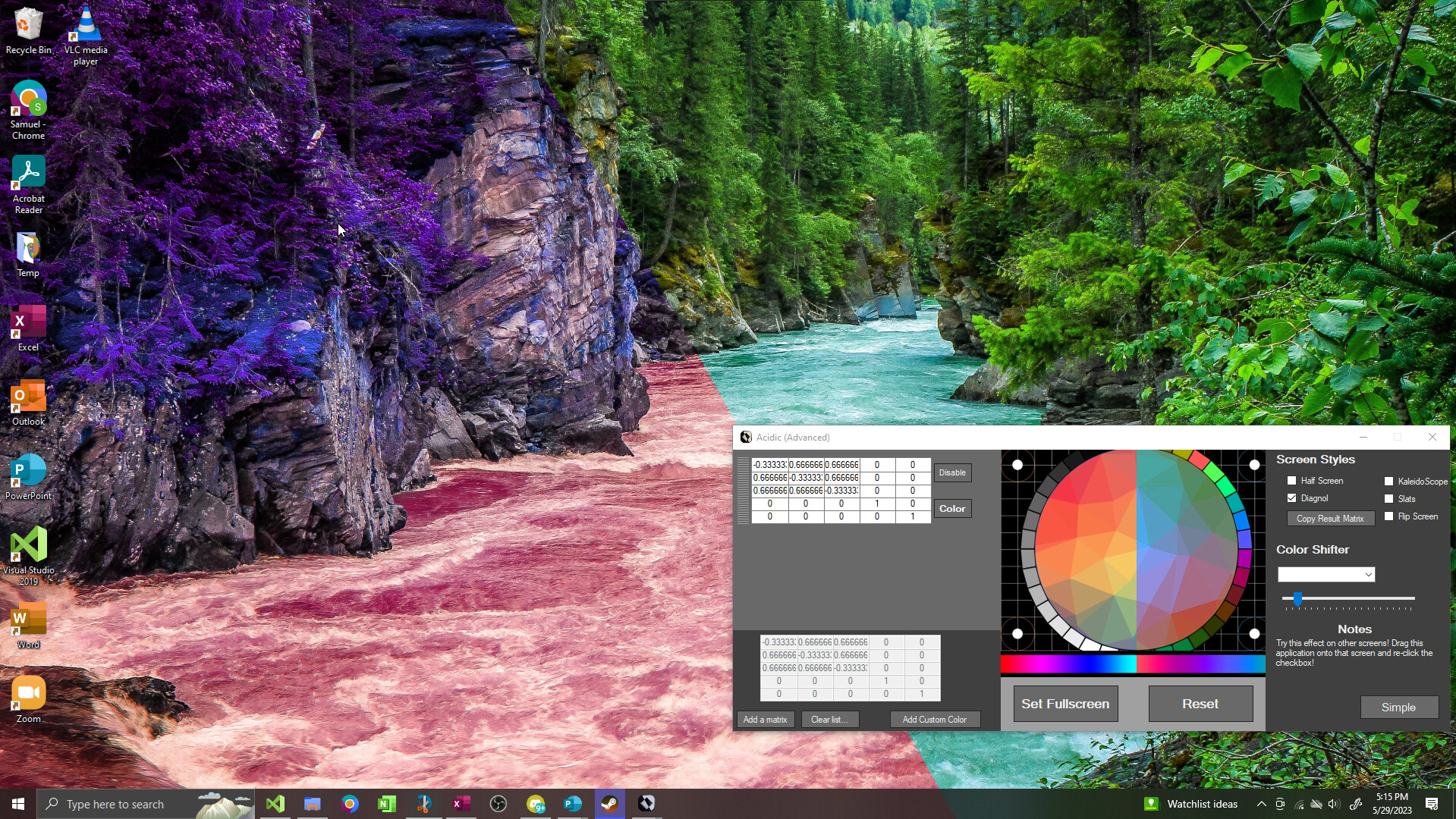
Task: Click the Set Fullscreen button
Action: click(1064, 703)
